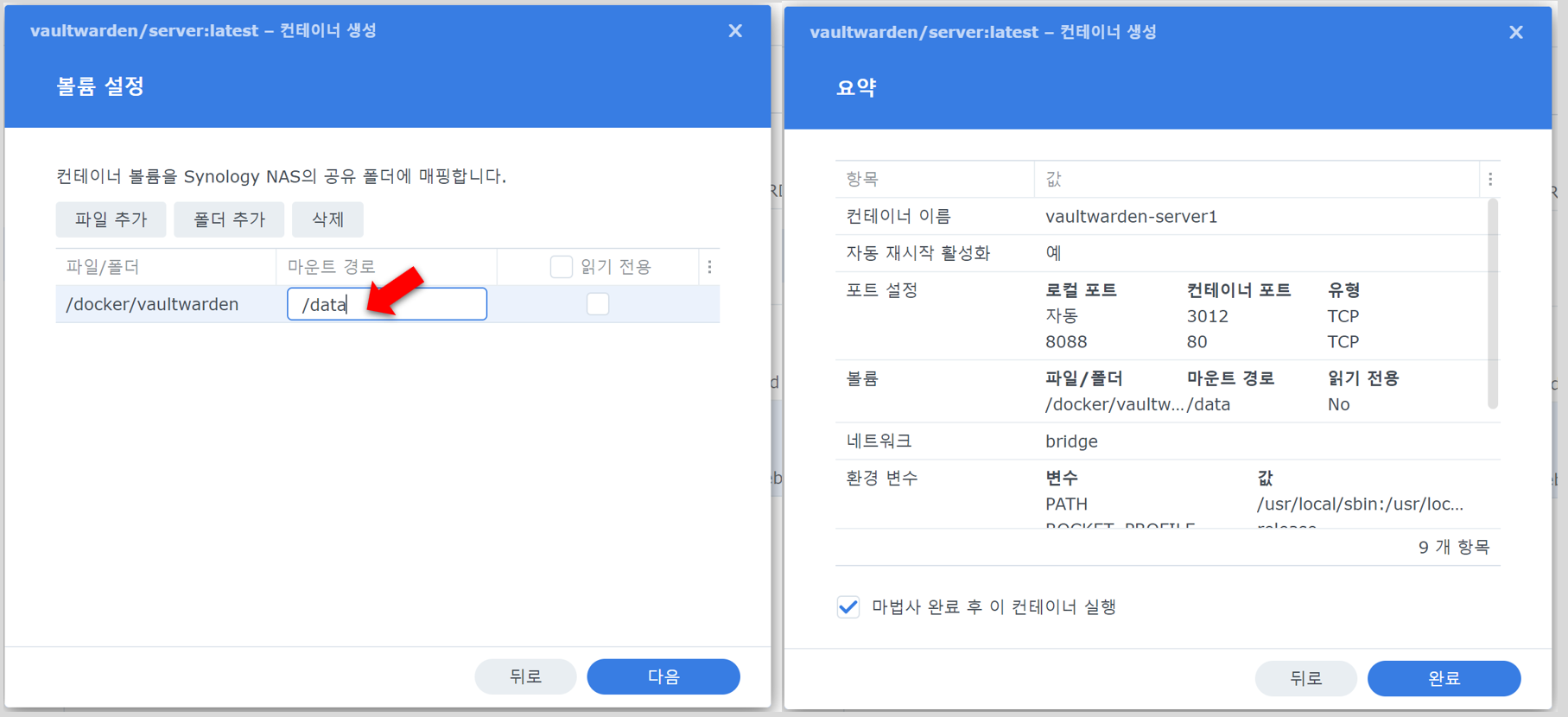Screen dimensions: 1568x717
Task: Click the 값 column header in summary
Action: tap(1257, 180)
